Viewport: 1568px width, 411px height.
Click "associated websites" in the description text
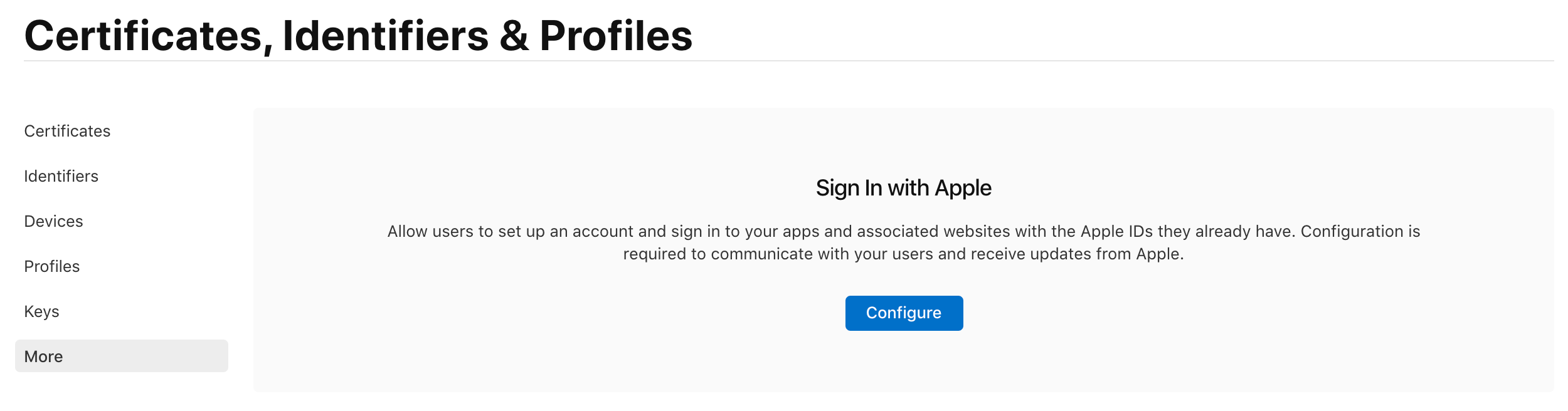pos(933,232)
